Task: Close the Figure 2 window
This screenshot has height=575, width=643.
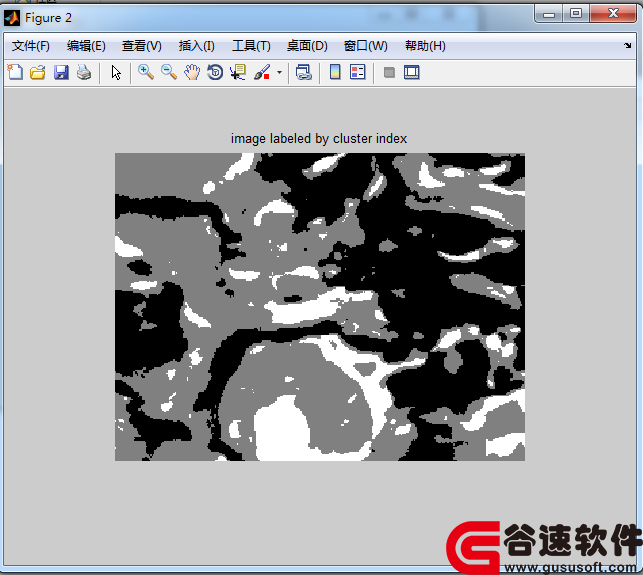Action: coord(613,14)
